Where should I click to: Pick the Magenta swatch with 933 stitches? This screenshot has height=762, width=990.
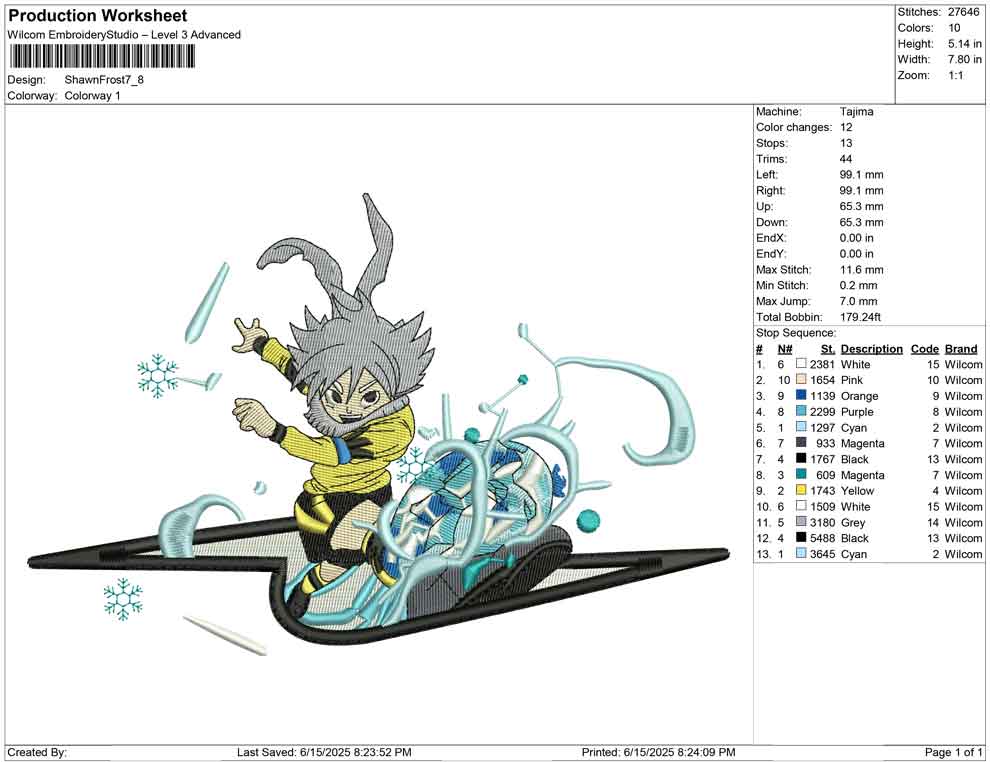801,443
